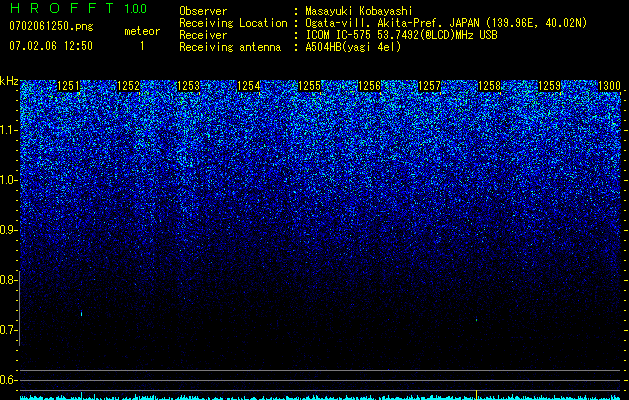Click the 1254 time marker

click(249, 86)
